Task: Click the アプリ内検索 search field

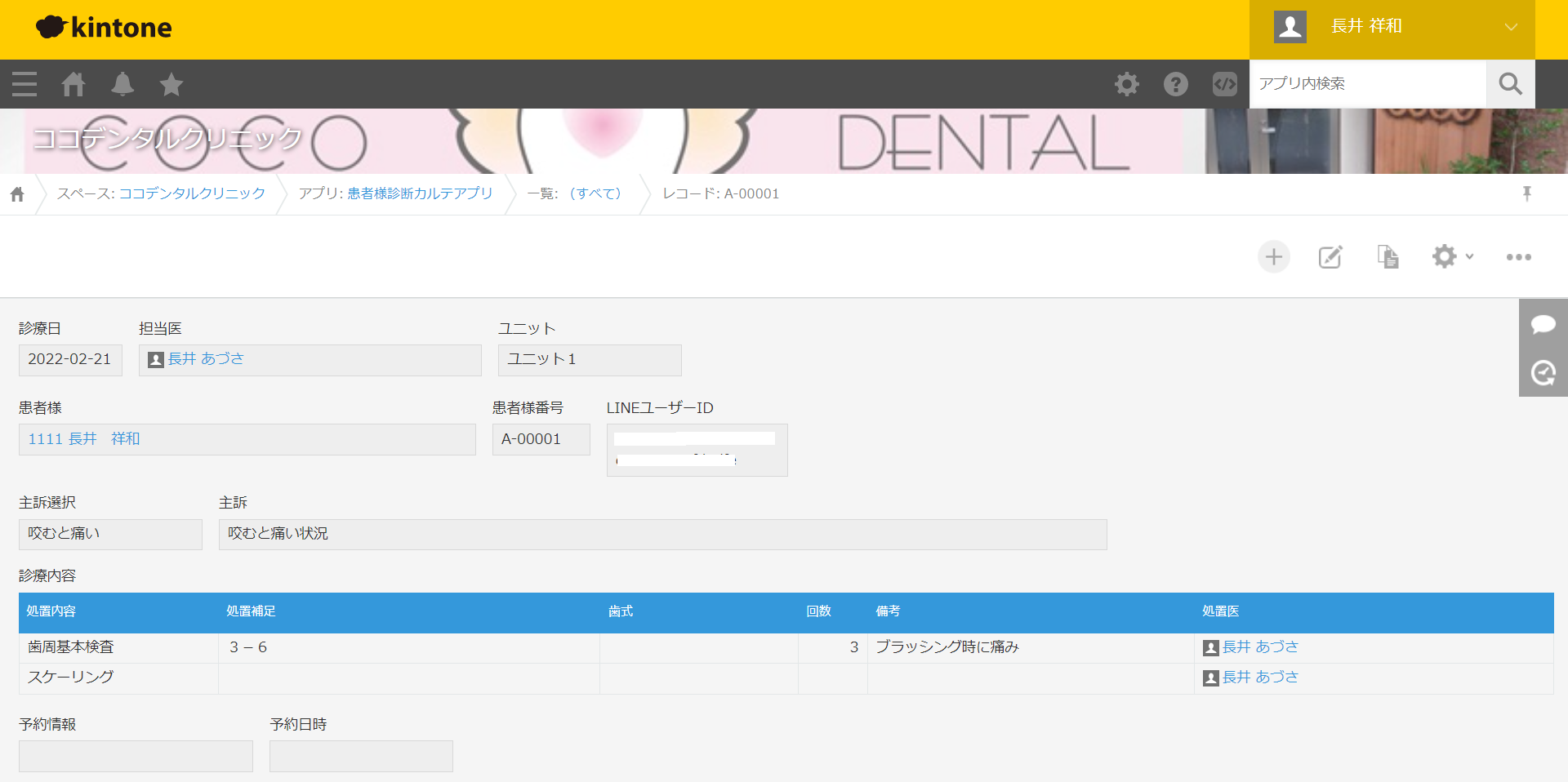Action: [1367, 84]
